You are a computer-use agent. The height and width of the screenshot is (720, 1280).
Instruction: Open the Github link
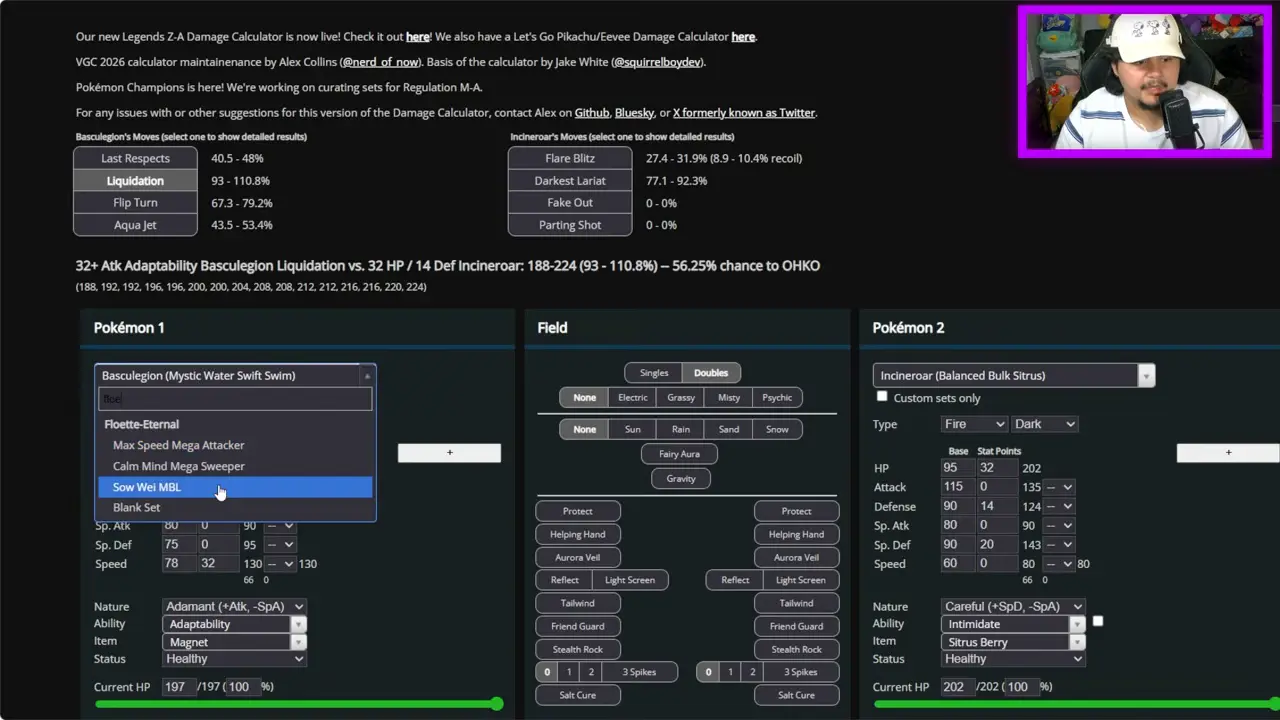(x=592, y=113)
